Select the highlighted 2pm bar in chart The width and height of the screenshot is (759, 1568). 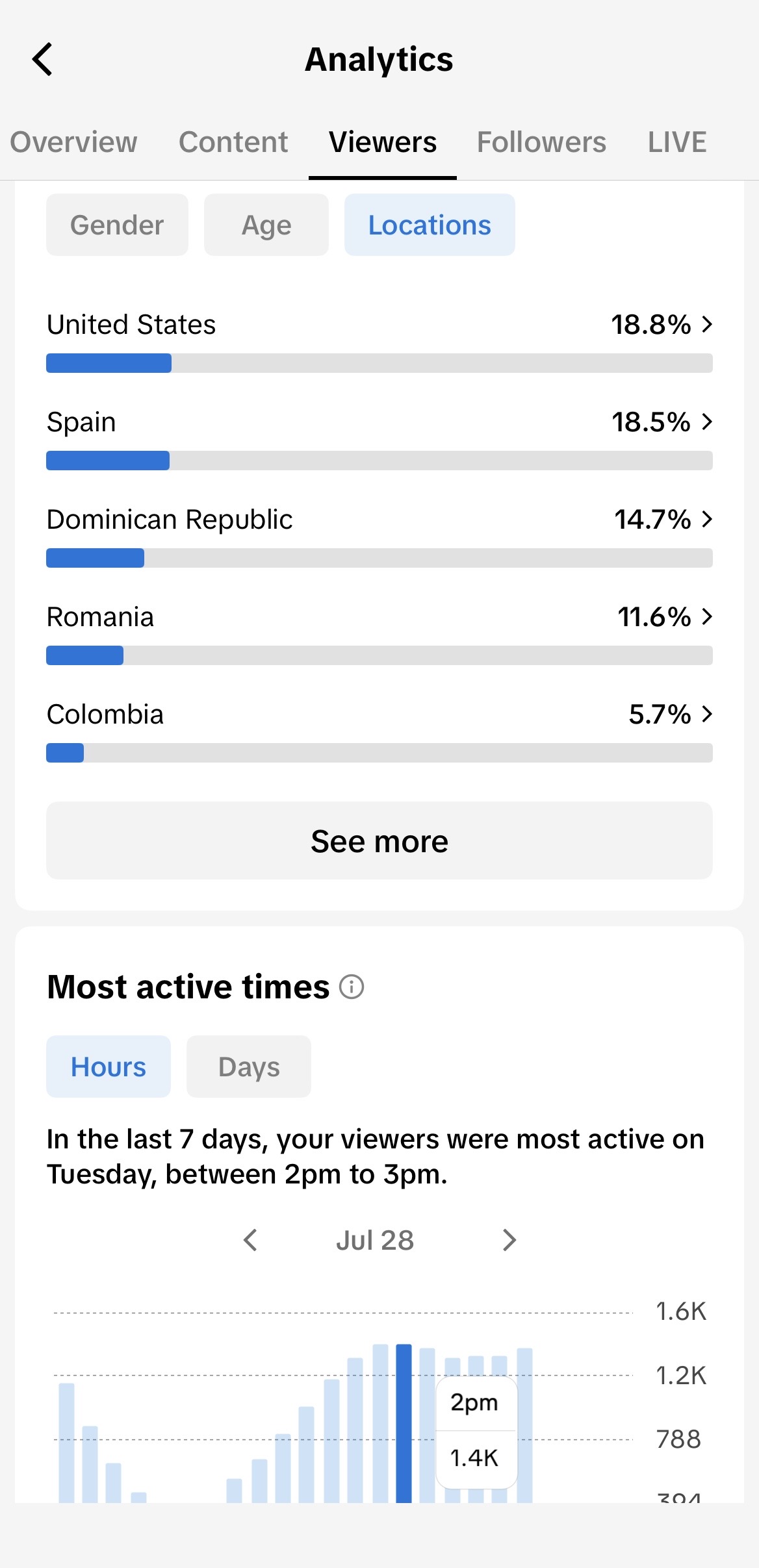(404, 1423)
